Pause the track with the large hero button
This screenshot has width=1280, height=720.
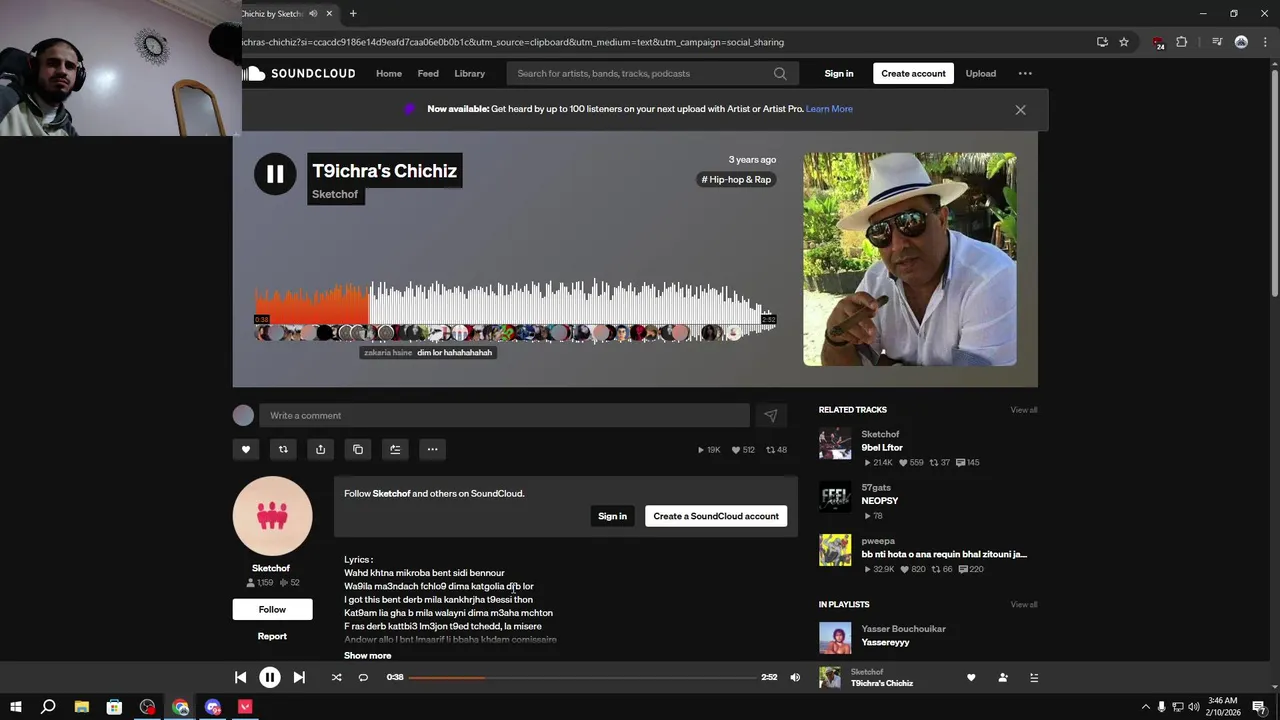point(275,174)
